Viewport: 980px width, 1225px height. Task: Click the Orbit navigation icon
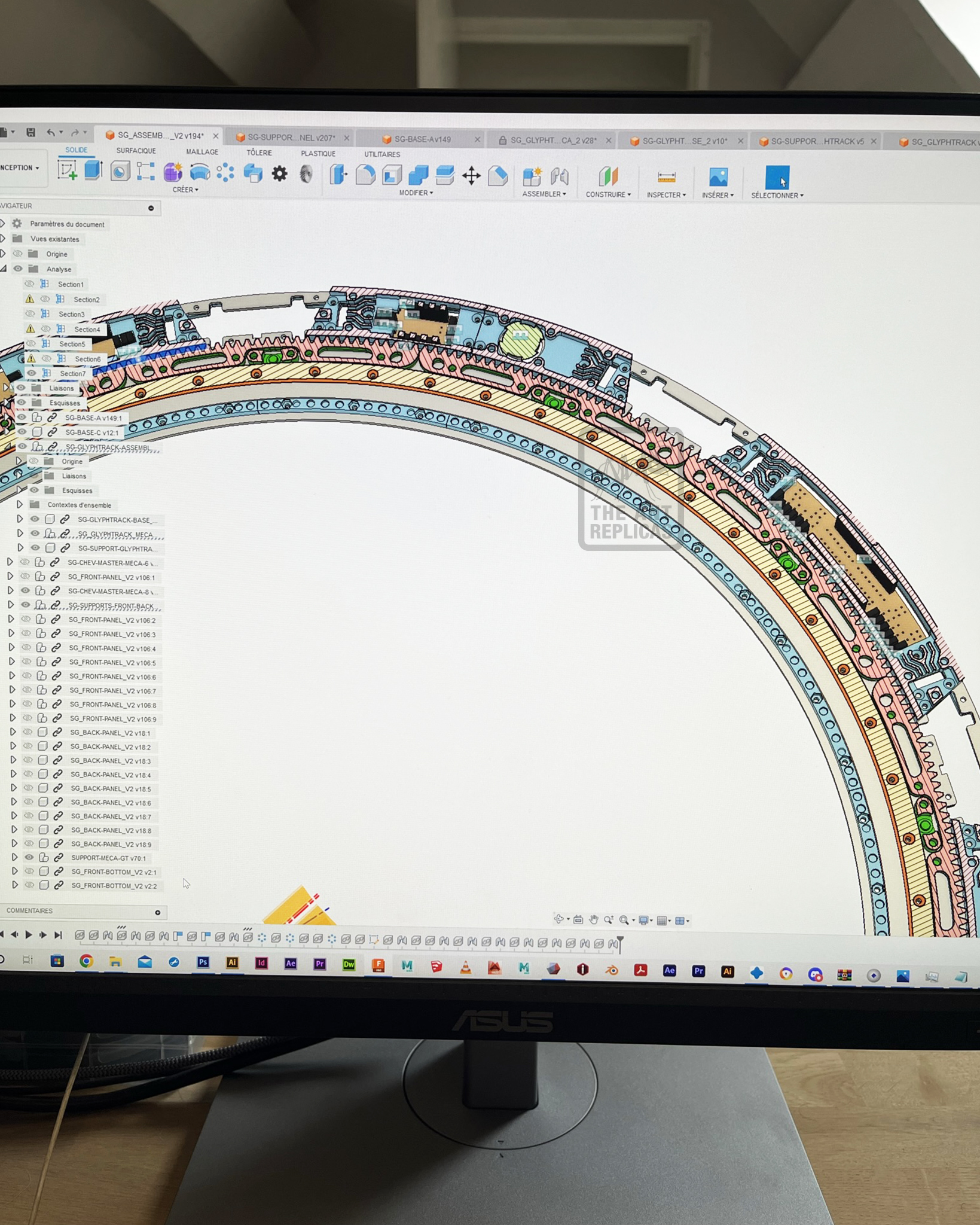pyautogui.click(x=559, y=919)
